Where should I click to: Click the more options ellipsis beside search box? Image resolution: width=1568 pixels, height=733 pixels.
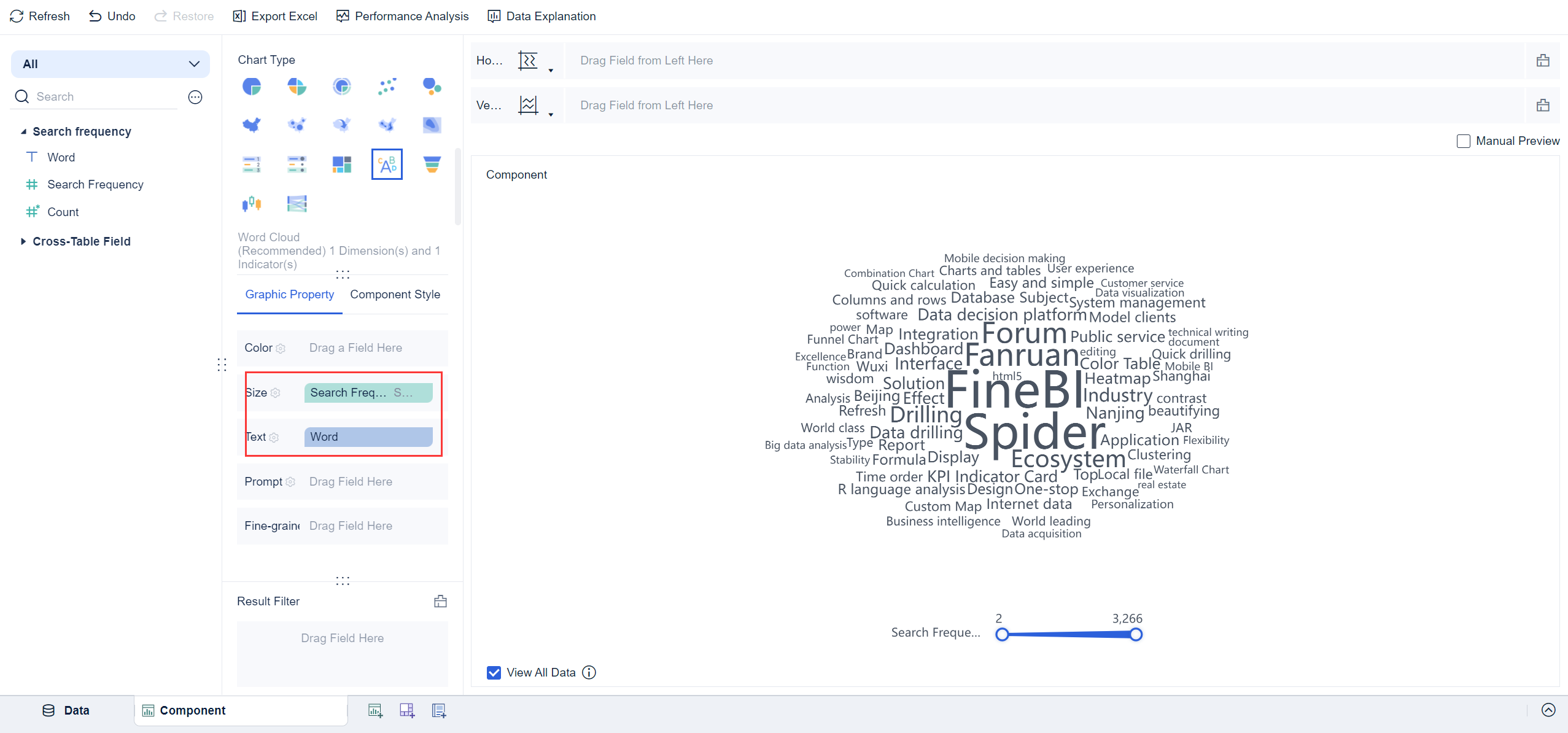click(195, 96)
